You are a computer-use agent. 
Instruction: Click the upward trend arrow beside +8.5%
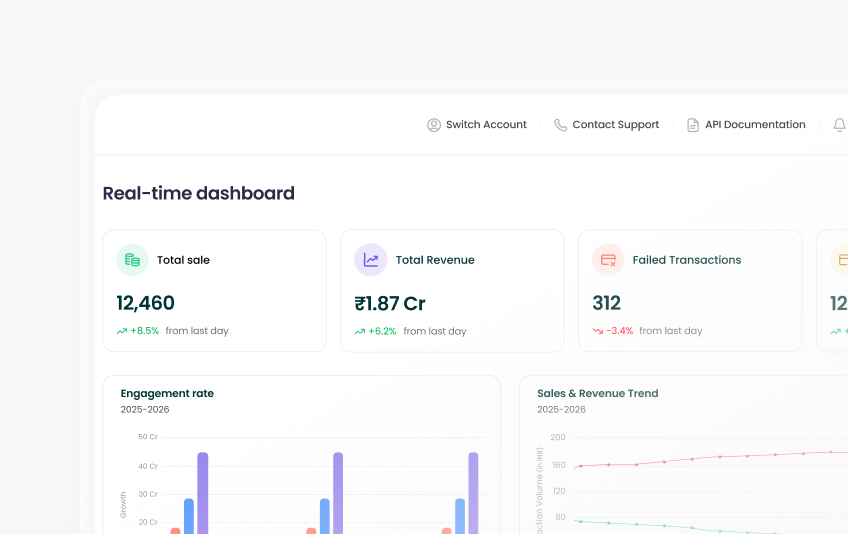pos(122,331)
